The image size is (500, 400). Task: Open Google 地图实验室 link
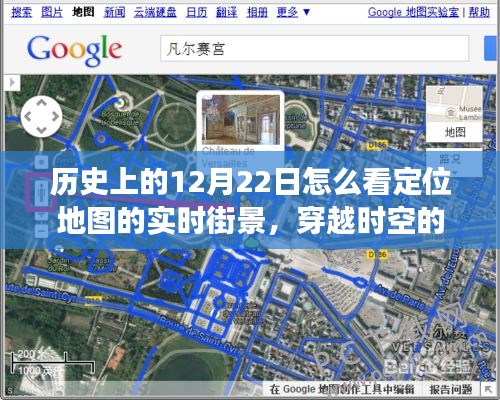coord(413,12)
